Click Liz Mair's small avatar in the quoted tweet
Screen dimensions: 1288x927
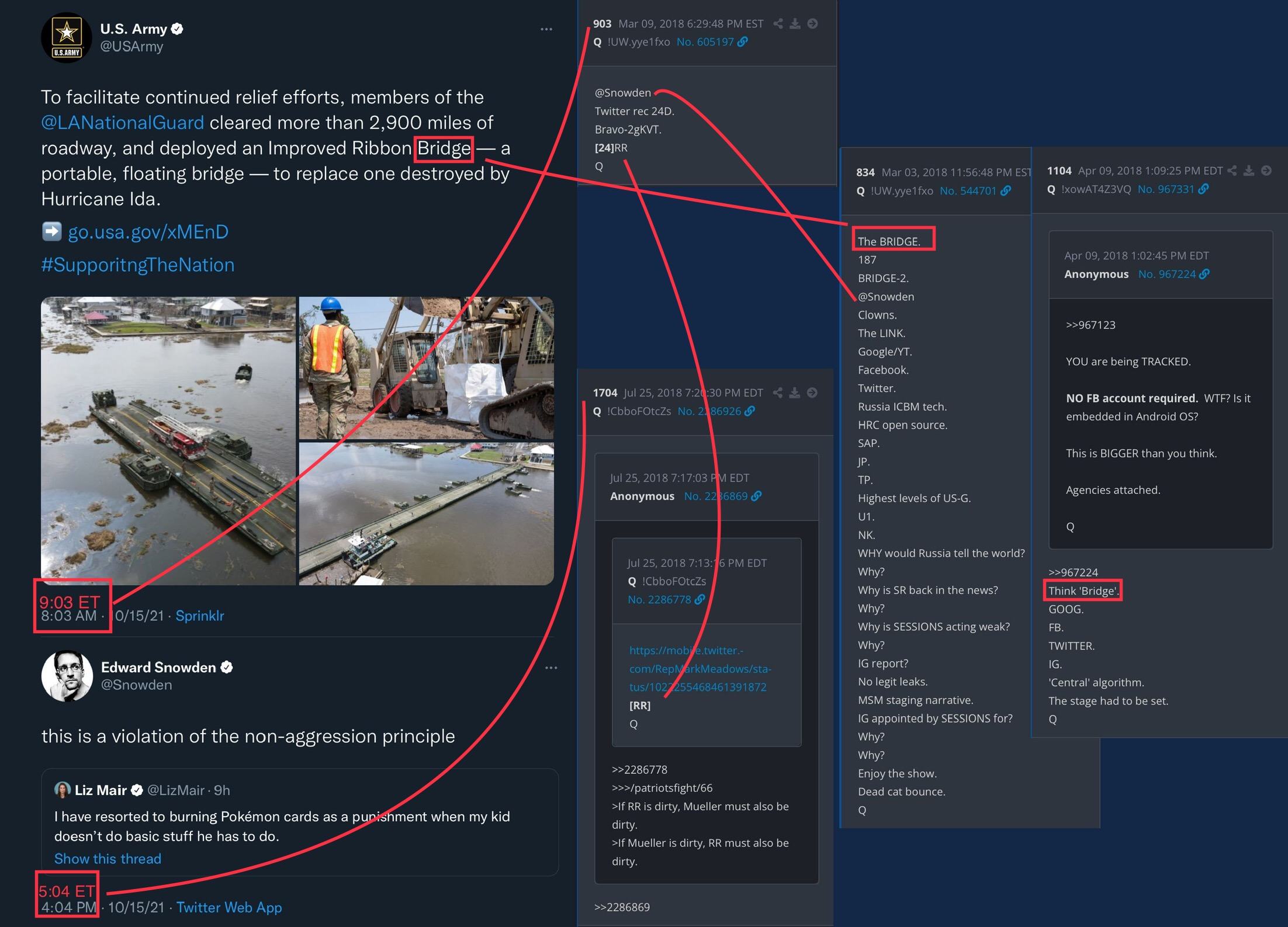[62, 790]
